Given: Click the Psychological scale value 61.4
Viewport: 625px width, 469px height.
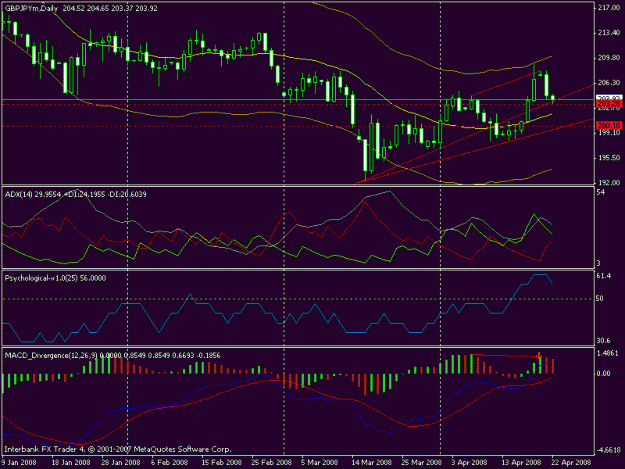Looking at the screenshot, I should [604, 276].
